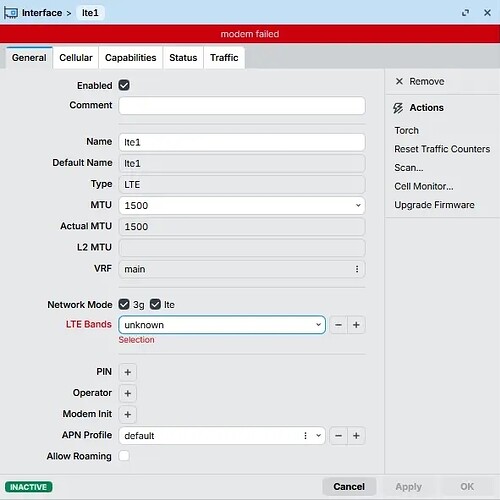Switch to the Cellular tab
500x500 pixels.
[x=76, y=58]
